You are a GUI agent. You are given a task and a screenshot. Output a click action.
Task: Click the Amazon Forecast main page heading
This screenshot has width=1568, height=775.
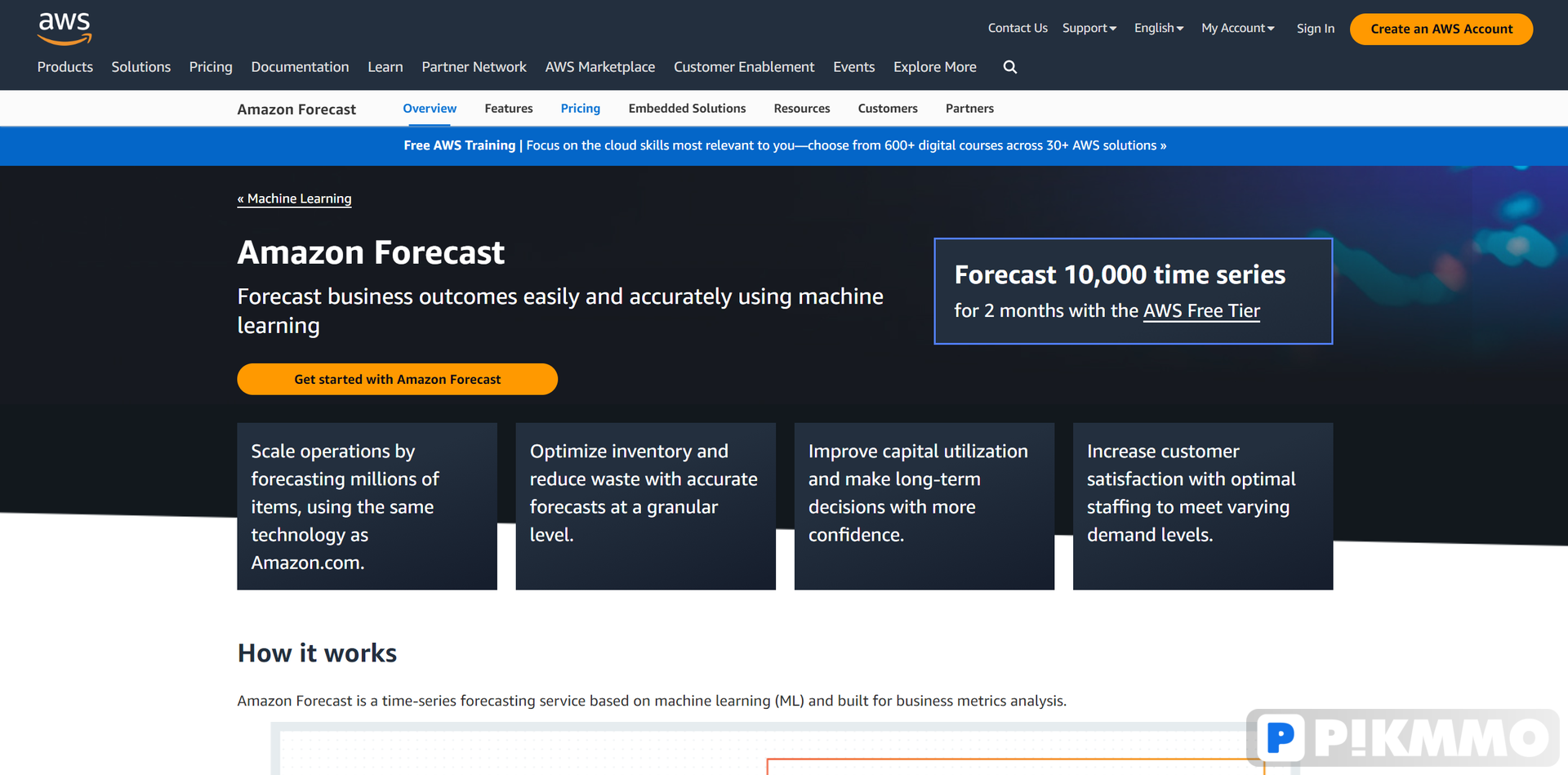pos(371,252)
